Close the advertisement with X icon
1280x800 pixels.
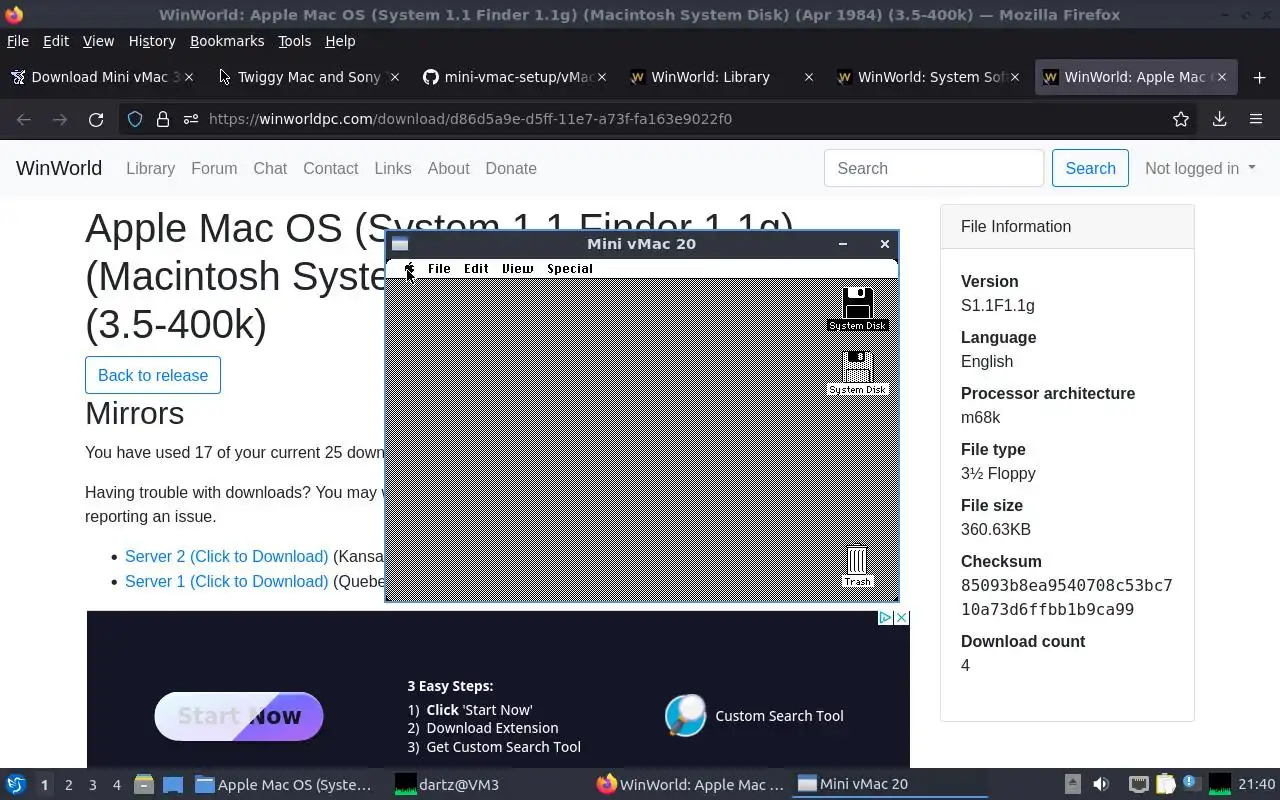point(901,618)
